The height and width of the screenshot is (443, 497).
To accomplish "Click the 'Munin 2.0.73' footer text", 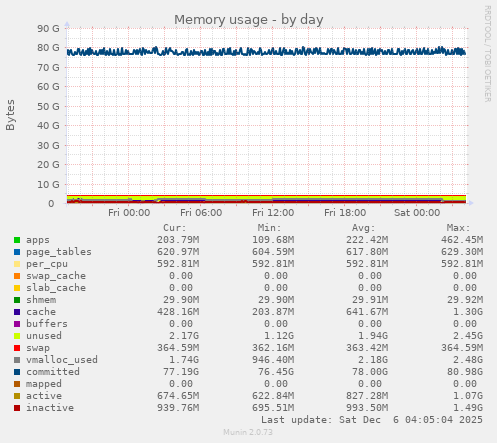I will coord(248,432).
